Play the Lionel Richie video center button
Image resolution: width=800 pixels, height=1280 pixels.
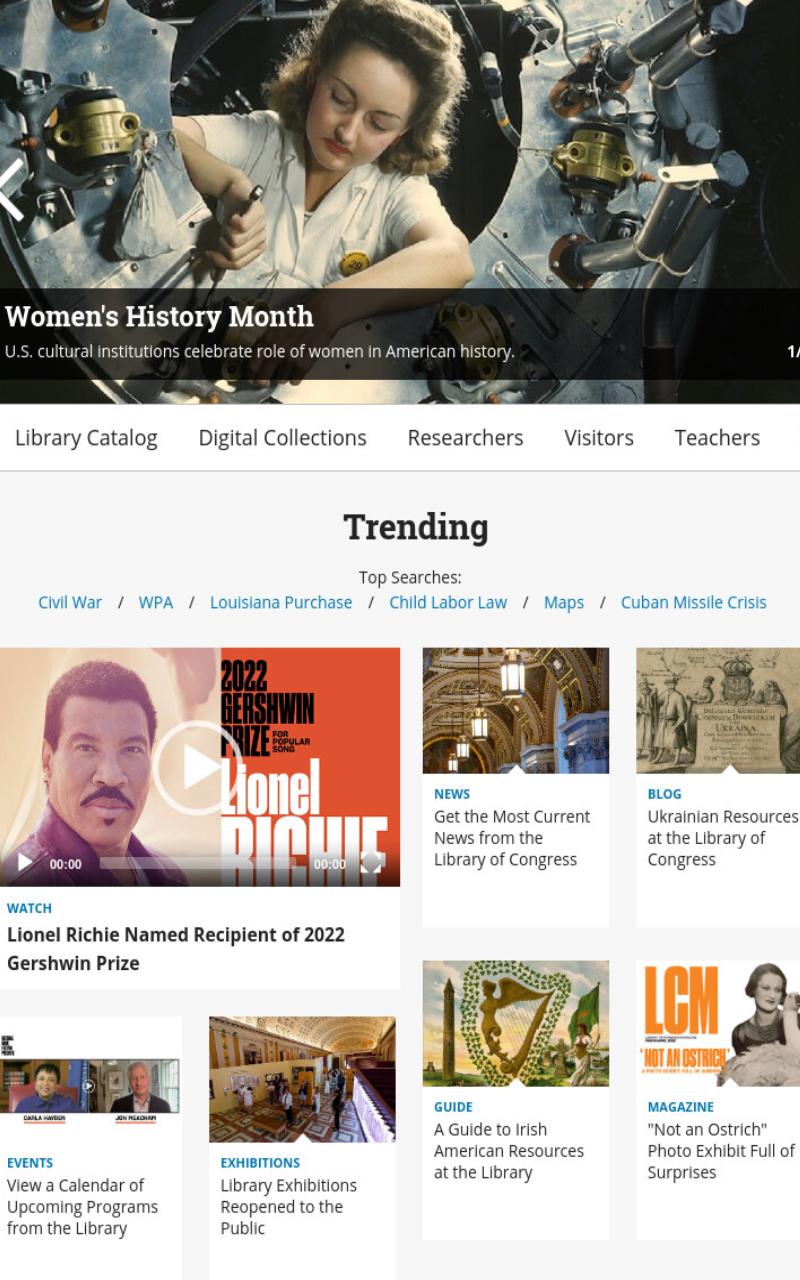[198, 767]
